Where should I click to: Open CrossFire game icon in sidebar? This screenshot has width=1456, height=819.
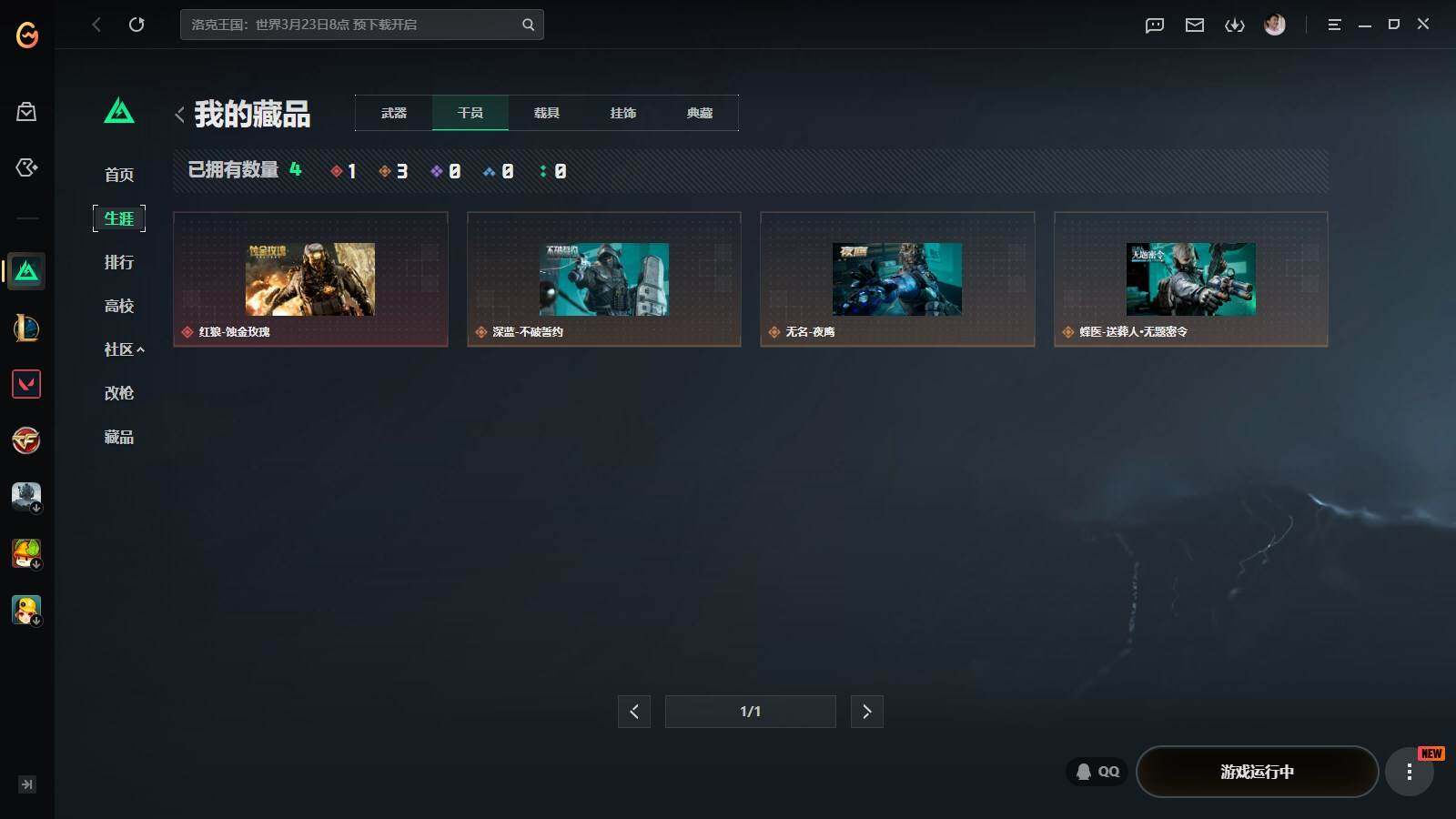pos(26,440)
